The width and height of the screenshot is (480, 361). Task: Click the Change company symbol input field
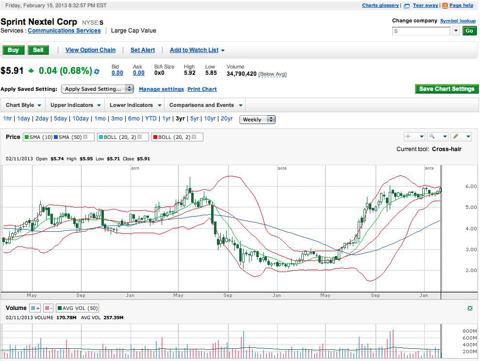[x=422, y=31]
